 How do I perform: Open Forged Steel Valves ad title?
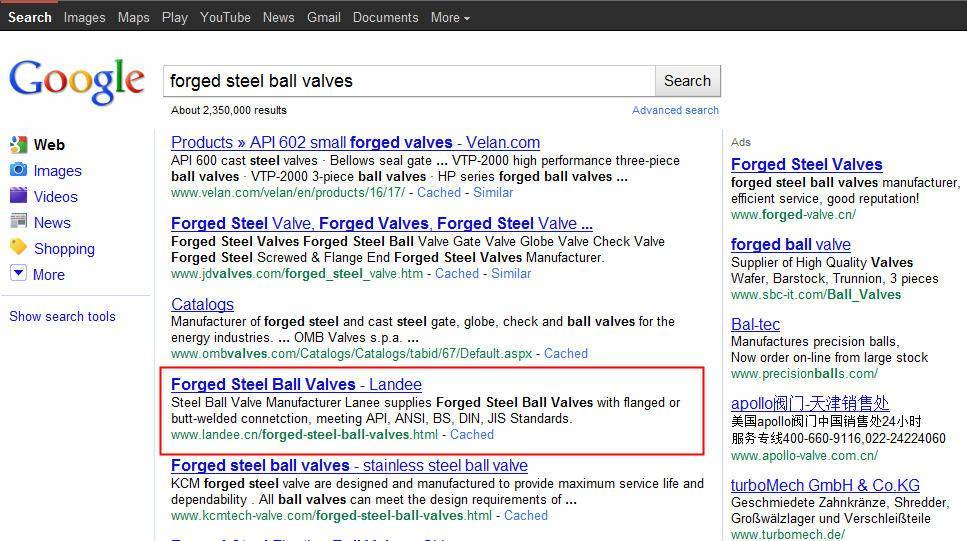[x=807, y=165]
